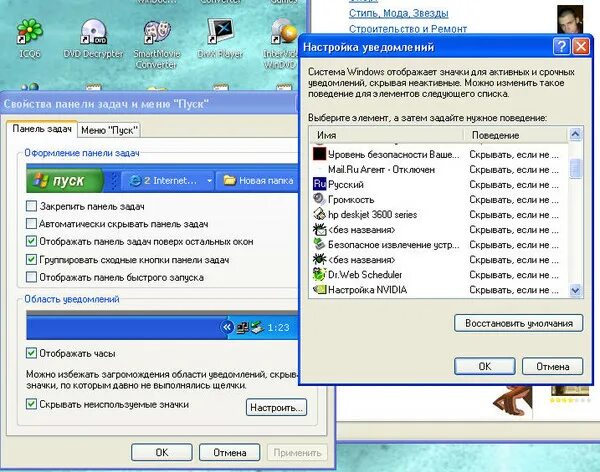Click the Поведение column header
The image size is (600, 472).
coord(516,135)
